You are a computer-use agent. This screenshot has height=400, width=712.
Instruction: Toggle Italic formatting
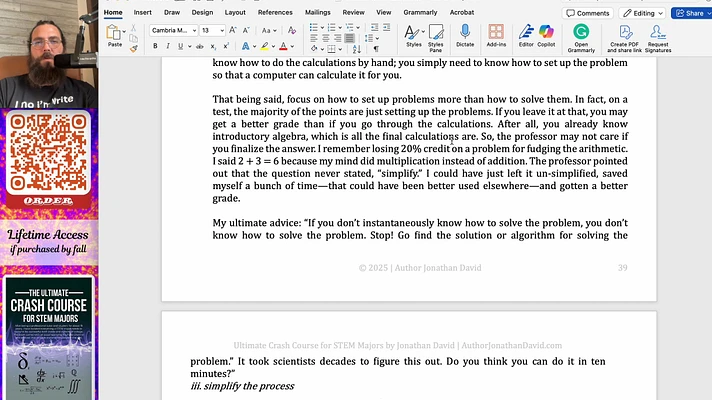[x=168, y=46]
